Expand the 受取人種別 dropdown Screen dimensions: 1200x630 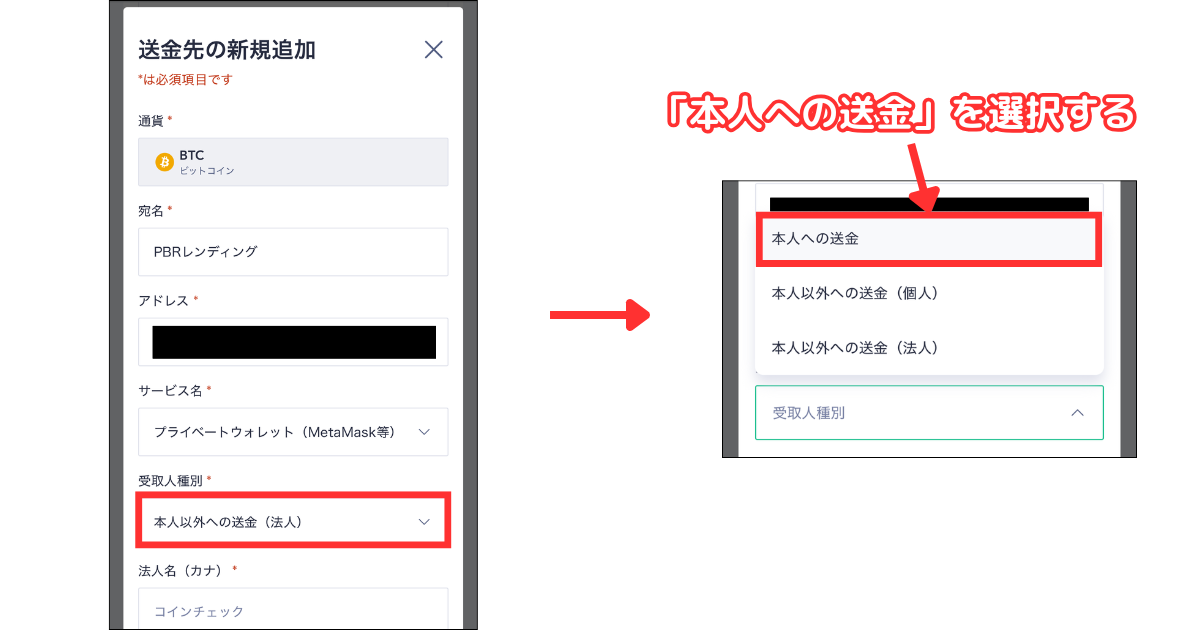click(928, 412)
